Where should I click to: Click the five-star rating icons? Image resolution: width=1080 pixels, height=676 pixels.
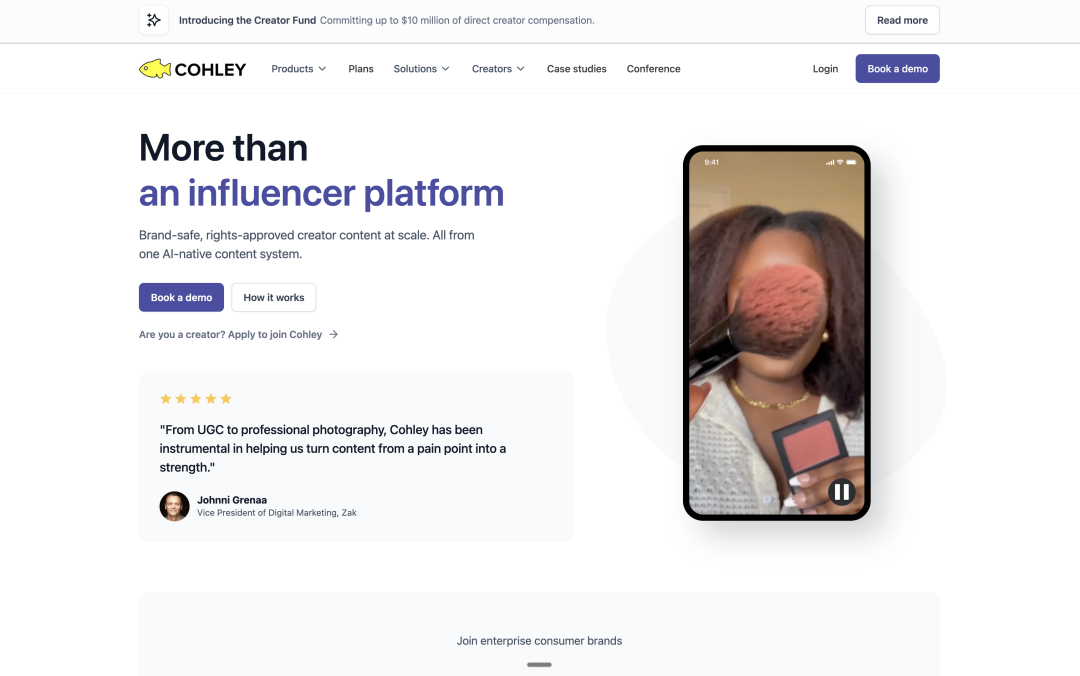(196, 398)
